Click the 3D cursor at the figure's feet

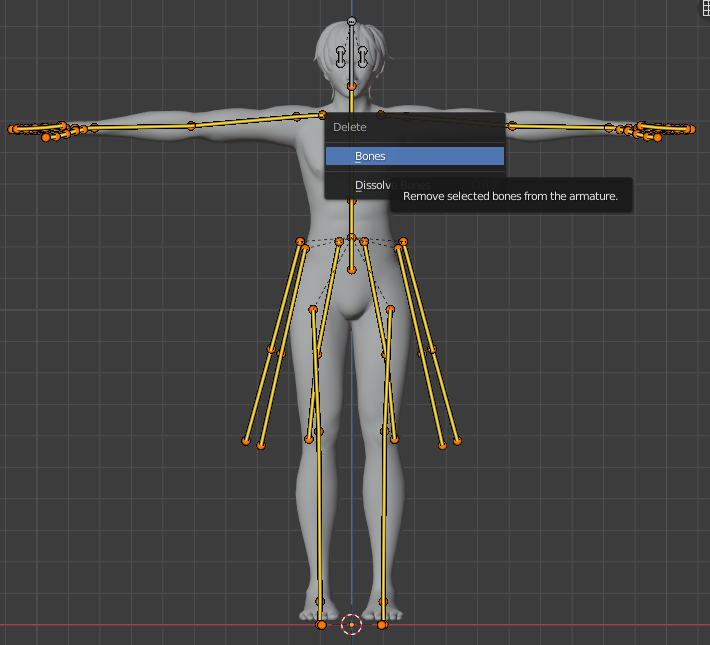click(x=351, y=625)
